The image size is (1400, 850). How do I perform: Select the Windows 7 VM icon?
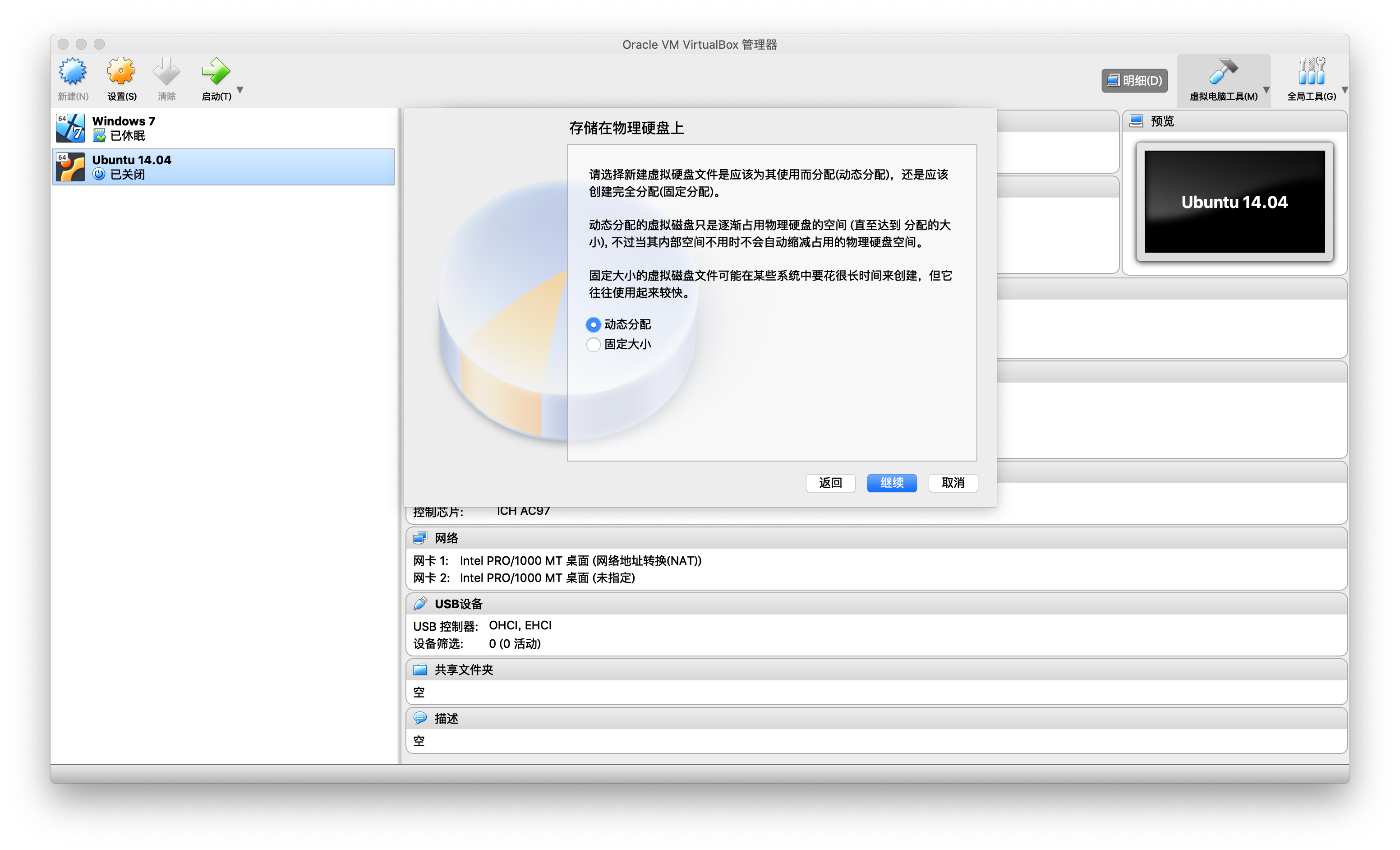(70, 128)
